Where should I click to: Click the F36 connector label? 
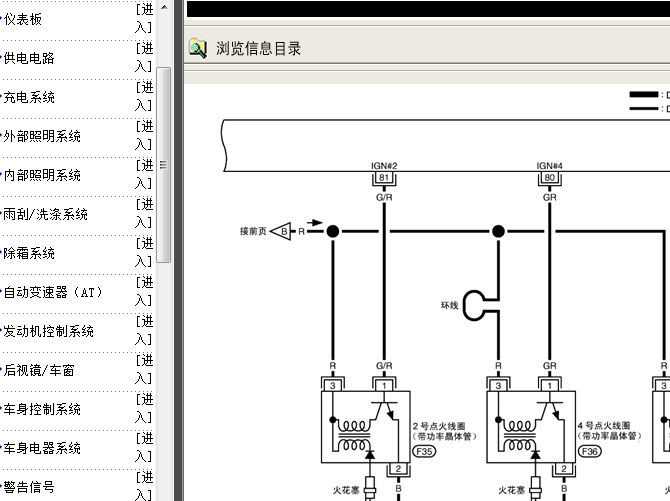[x=590, y=451]
